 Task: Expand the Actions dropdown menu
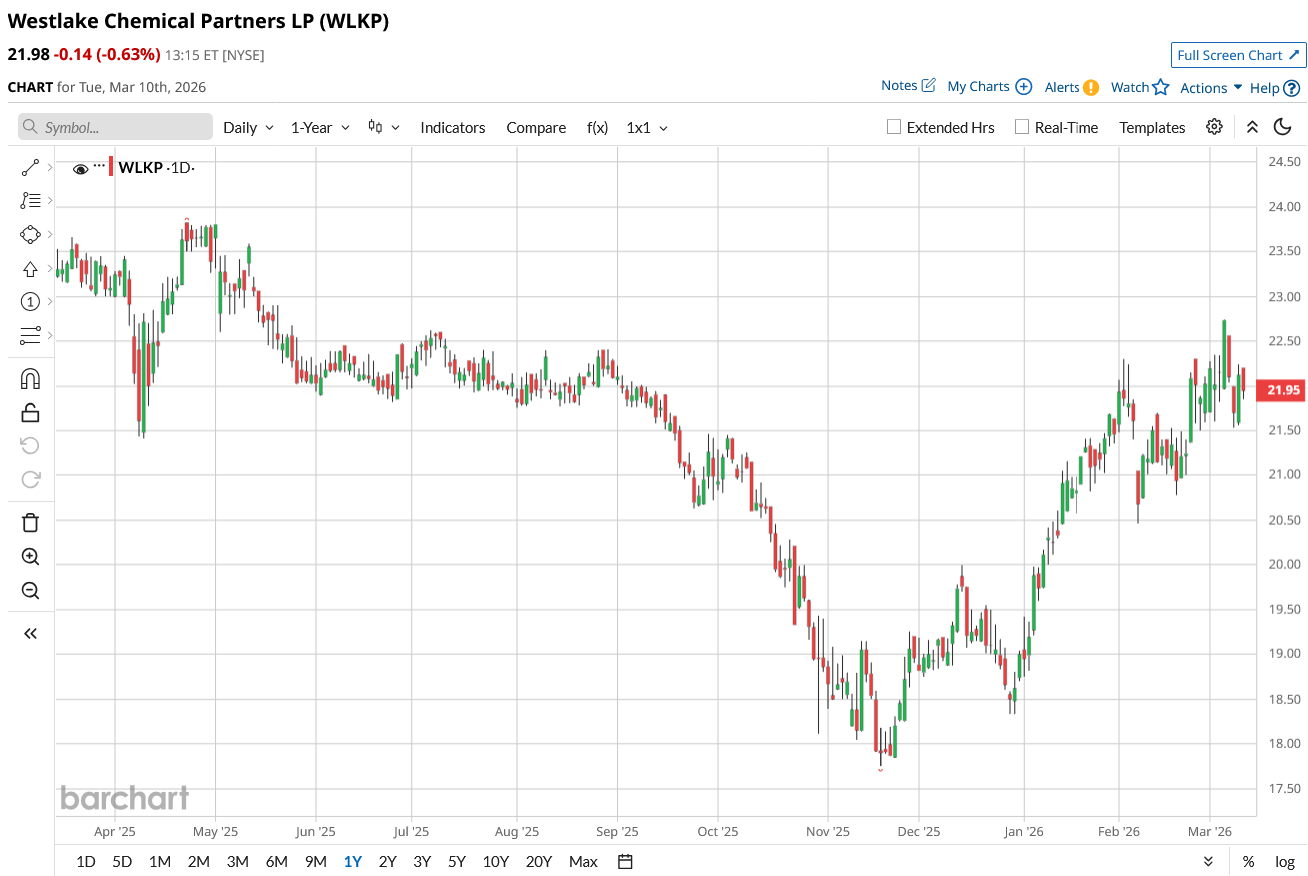point(1211,88)
